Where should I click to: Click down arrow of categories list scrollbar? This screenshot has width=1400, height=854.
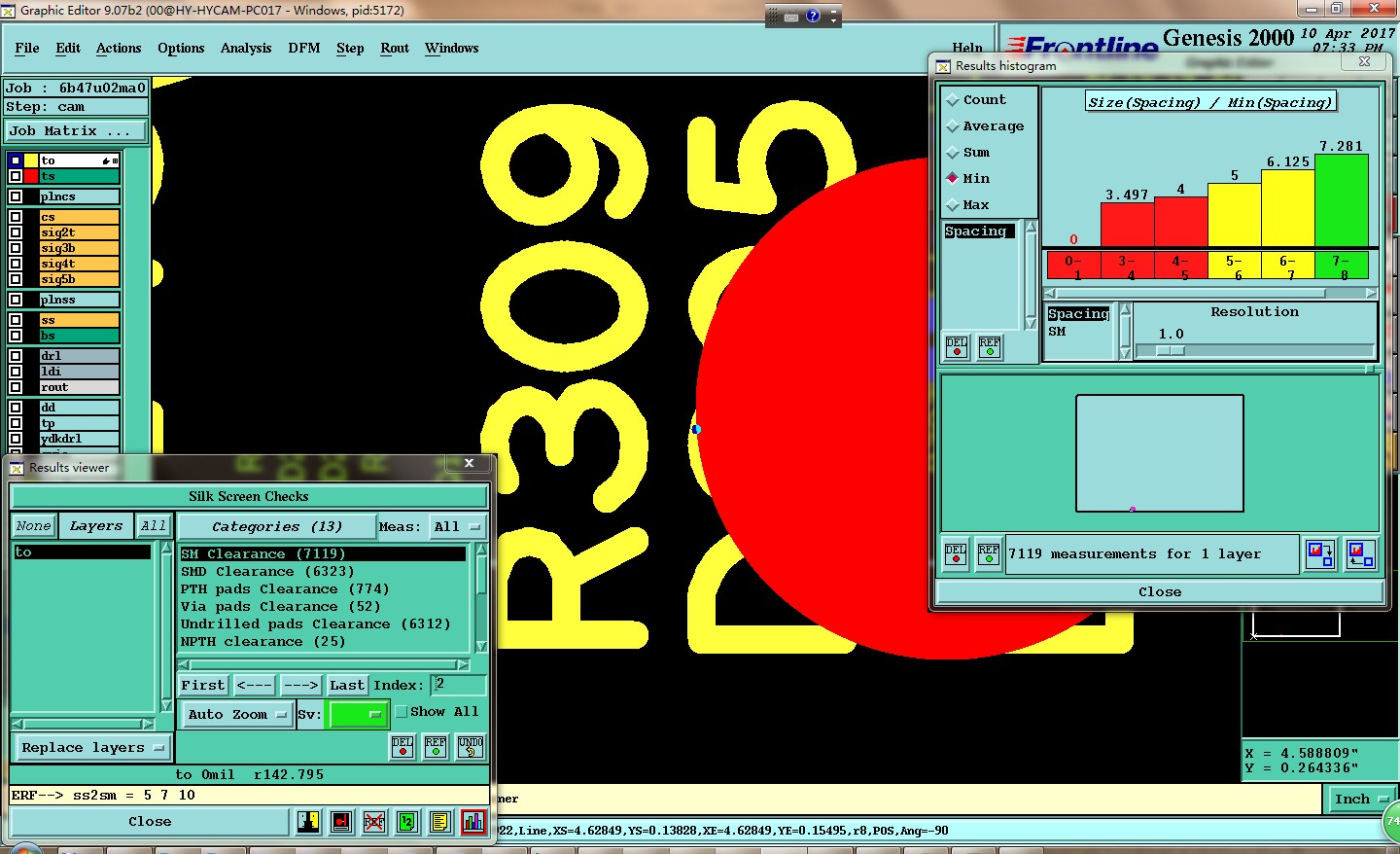coord(480,647)
